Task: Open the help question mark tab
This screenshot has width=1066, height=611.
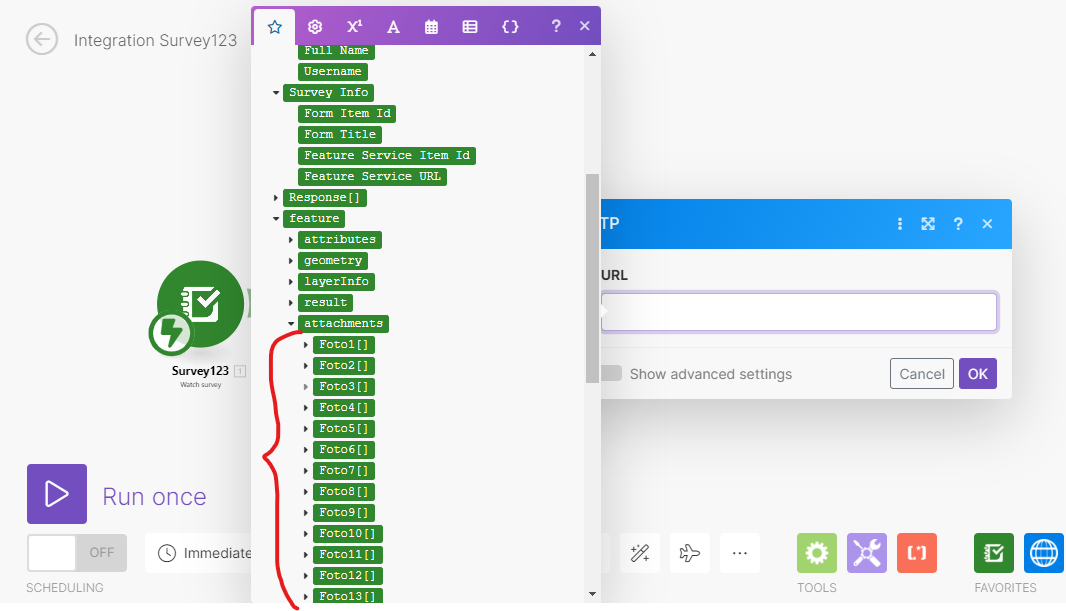Action: pyautogui.click(x=555, y=27)
